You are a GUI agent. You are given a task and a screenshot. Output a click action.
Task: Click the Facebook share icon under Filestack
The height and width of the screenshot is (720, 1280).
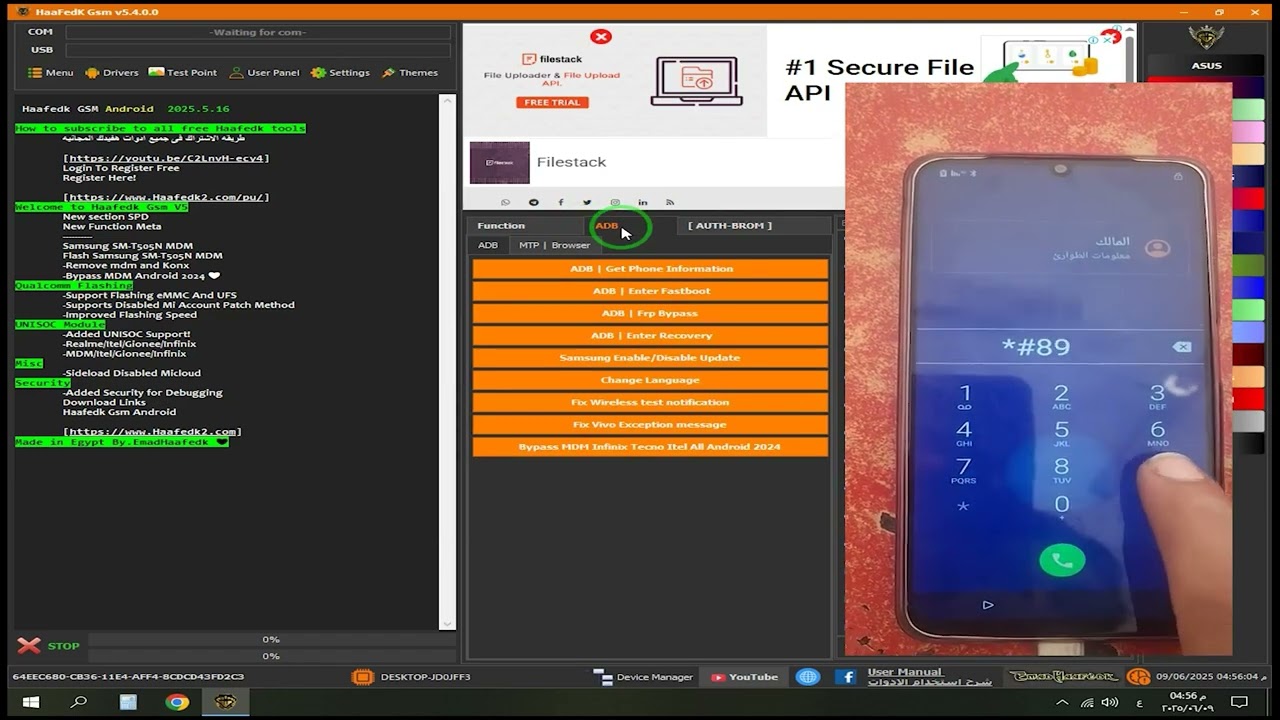(x=560, y=202)
